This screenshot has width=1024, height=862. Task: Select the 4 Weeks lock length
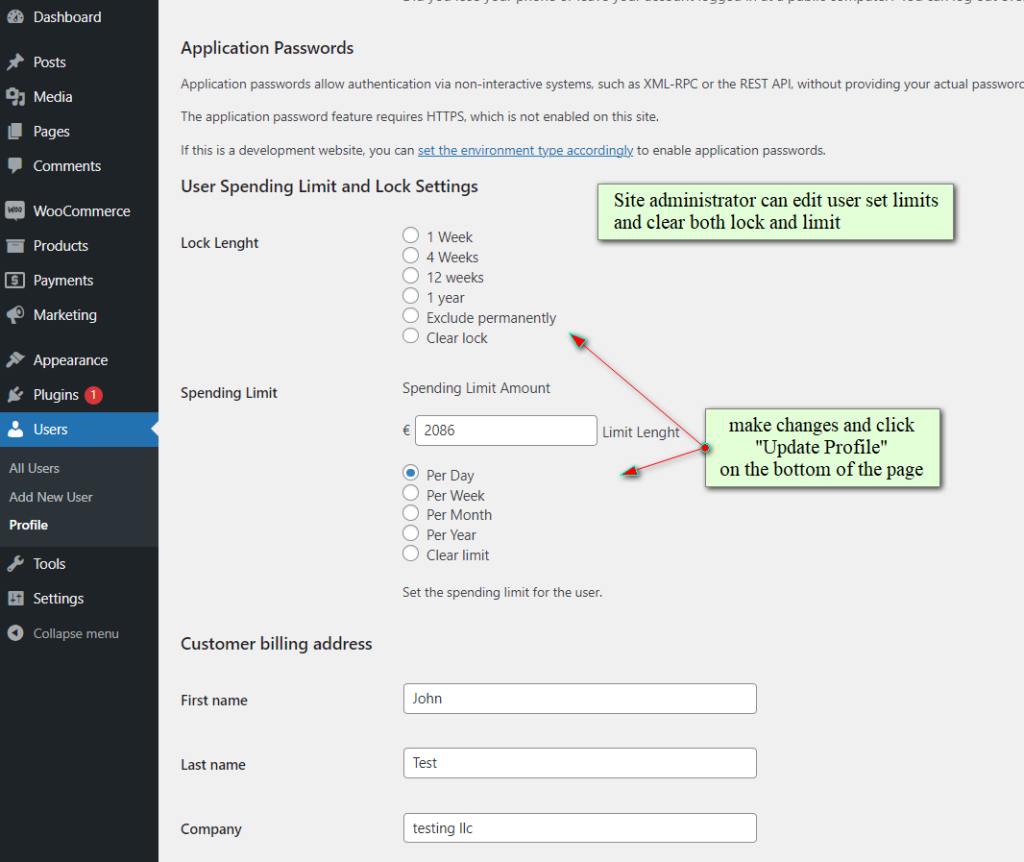tap(410, 256)
